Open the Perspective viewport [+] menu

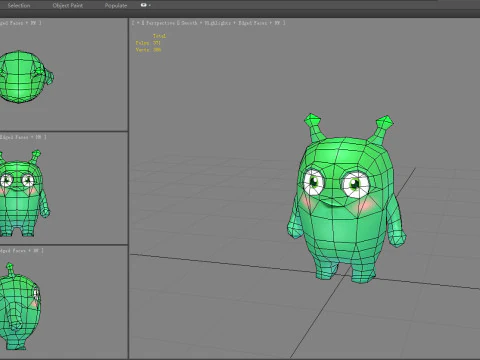(x=137, y=23)
